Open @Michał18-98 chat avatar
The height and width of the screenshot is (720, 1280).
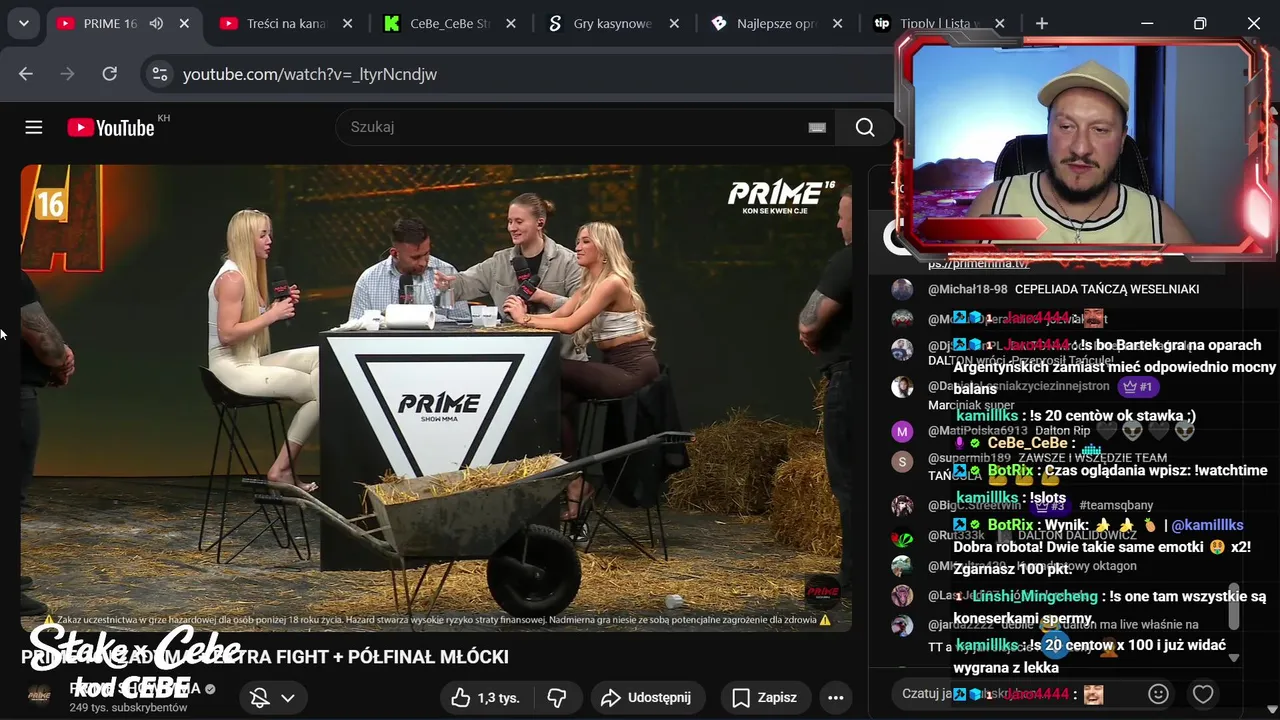903,290
